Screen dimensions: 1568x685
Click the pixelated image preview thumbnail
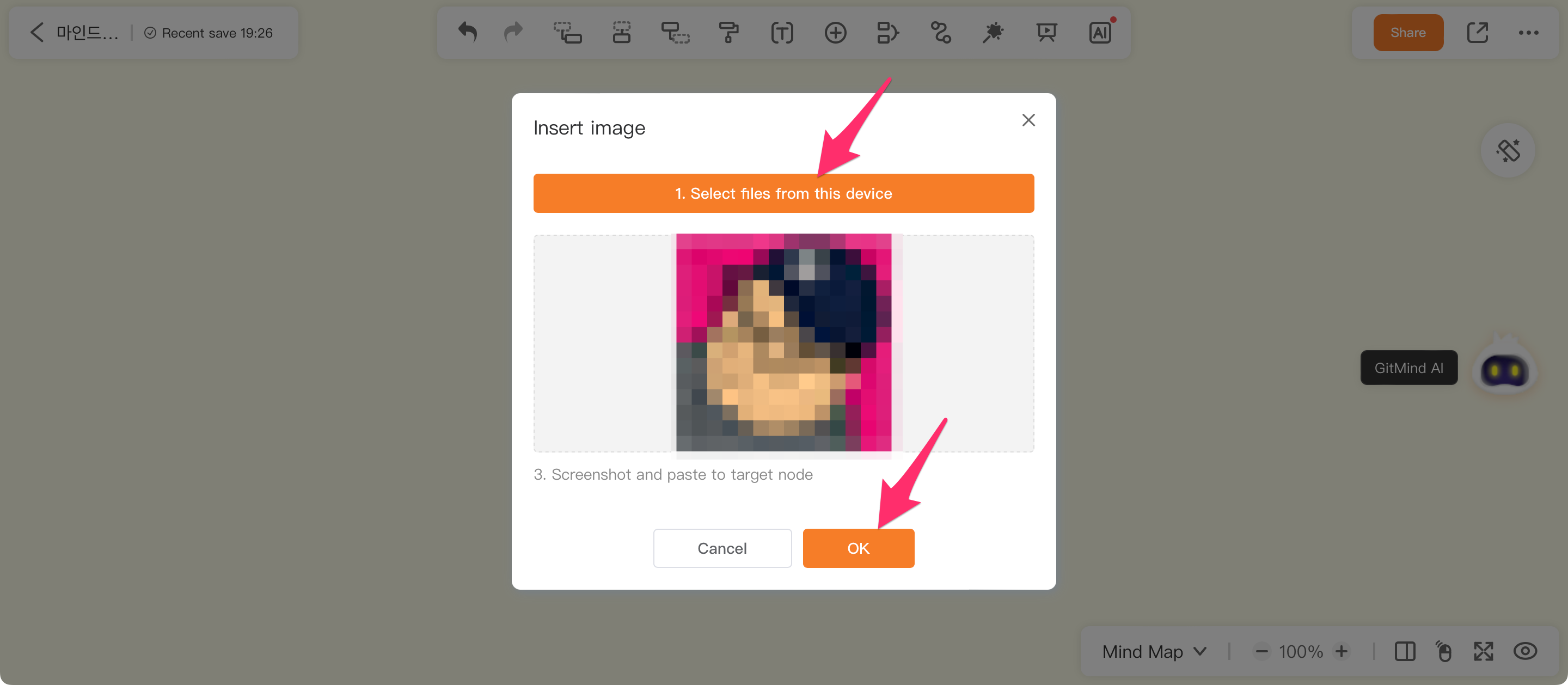[x=783, y=342]
